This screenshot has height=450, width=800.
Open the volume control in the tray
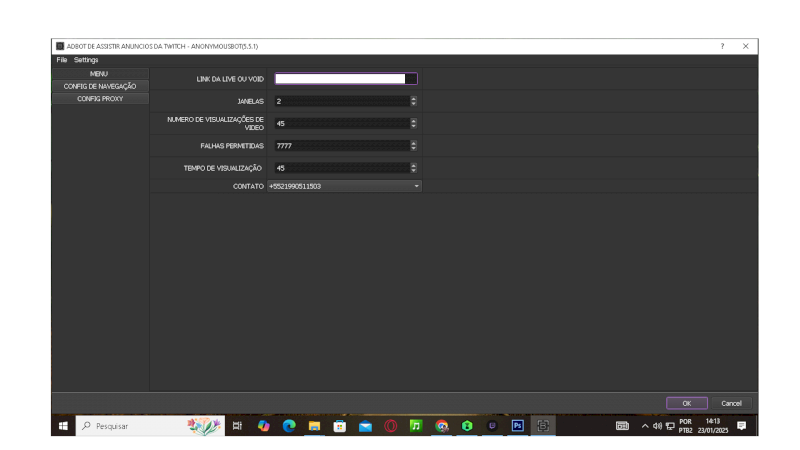[x=657, y=426]
